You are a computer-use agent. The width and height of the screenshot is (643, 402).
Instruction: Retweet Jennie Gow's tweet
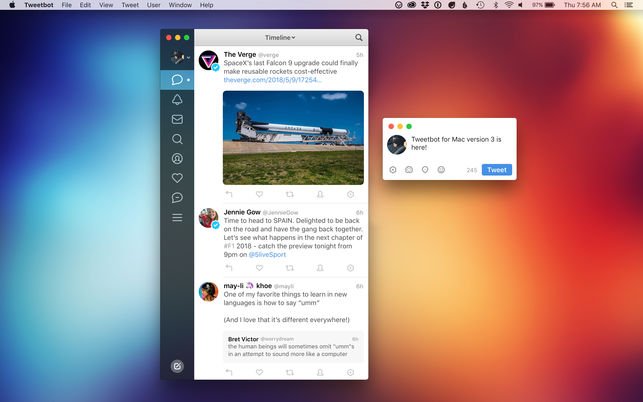pyautogui.click(x=290, y=268)
